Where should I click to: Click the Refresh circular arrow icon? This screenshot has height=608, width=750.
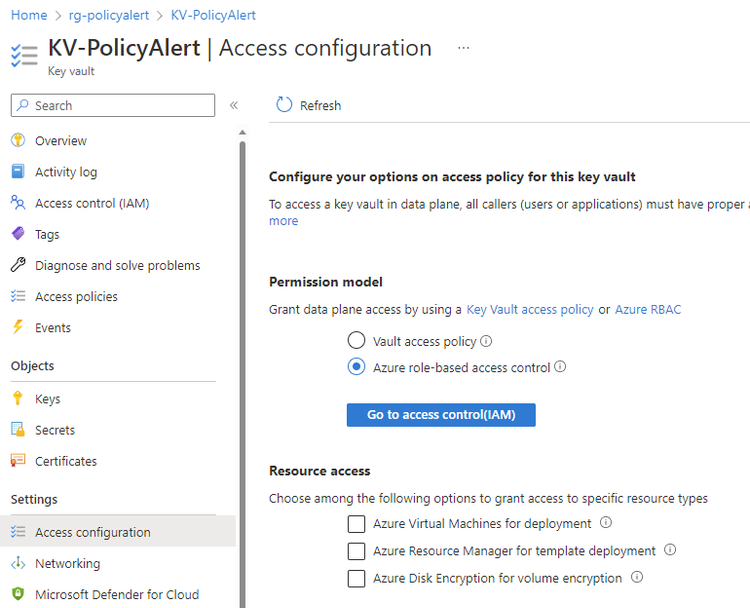(284, 105)
